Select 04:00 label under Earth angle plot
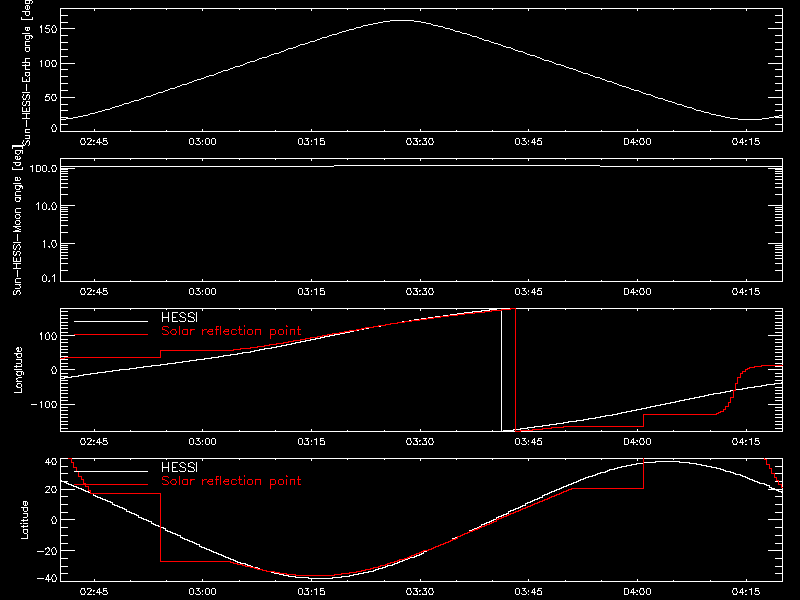This screenshot has height=600, width=800. [x=637, y=142]
